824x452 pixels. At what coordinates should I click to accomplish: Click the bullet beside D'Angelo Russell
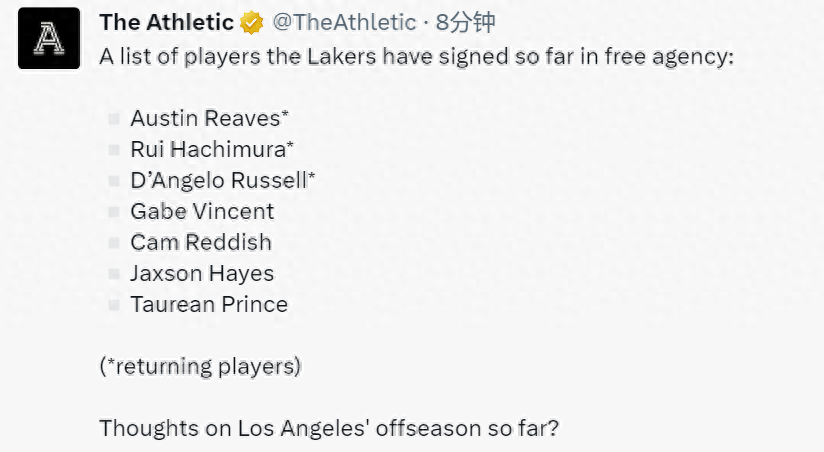coord(114,181)
